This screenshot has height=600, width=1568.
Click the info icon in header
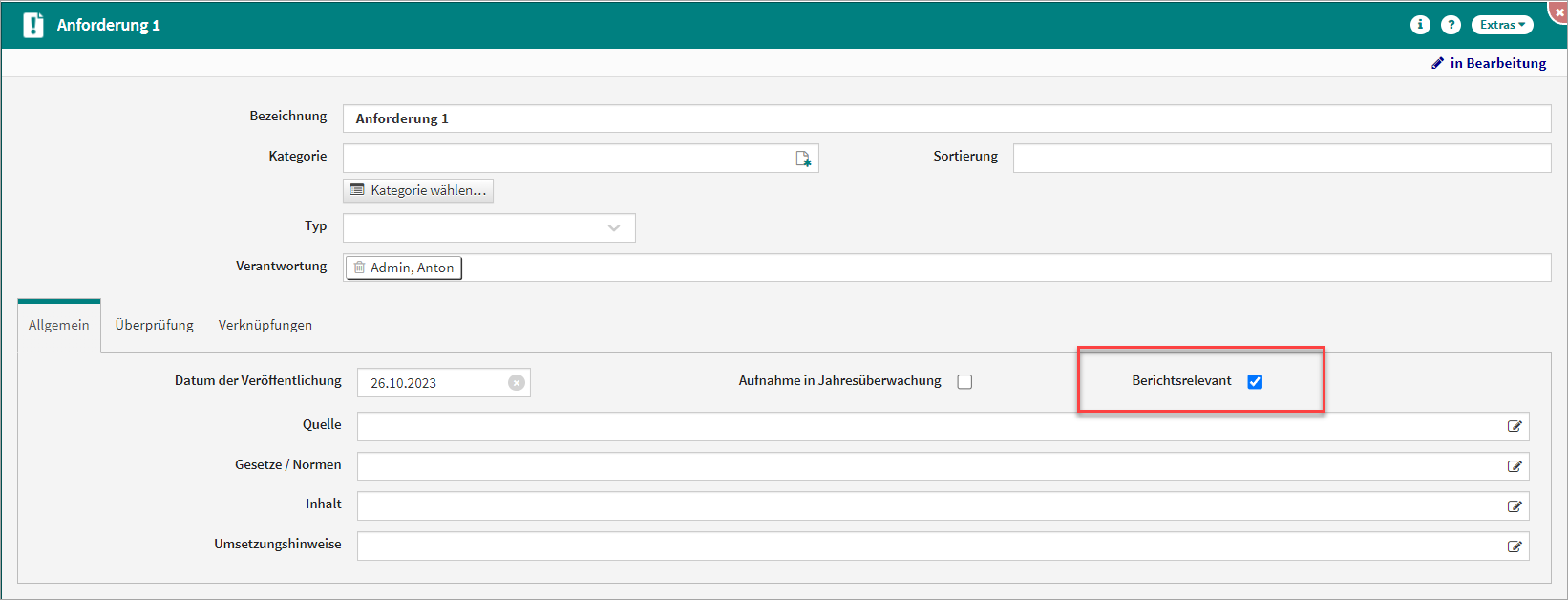(x=1420, y=25)
